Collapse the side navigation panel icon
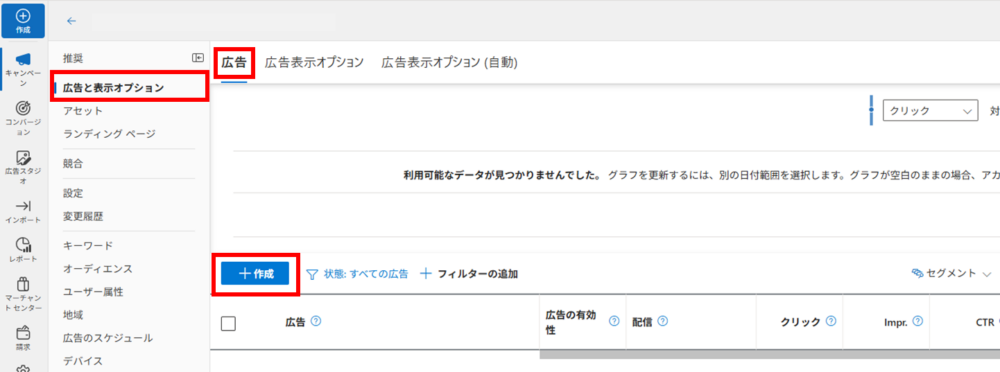The width and height of the screenshot is (1000, 372). click(198, 58)
